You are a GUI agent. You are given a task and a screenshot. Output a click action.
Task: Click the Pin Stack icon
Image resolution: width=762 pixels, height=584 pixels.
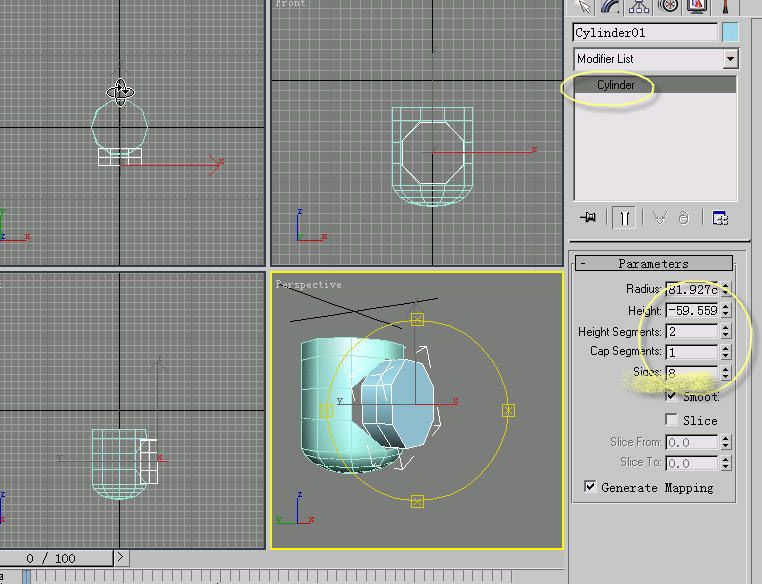pos(589,217)
